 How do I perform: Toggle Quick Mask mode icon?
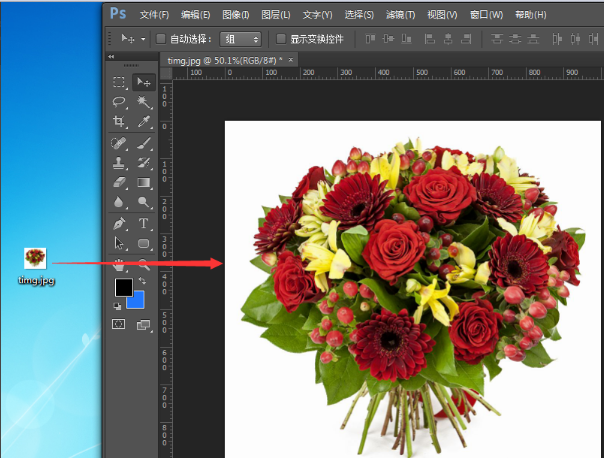(119, 324)
